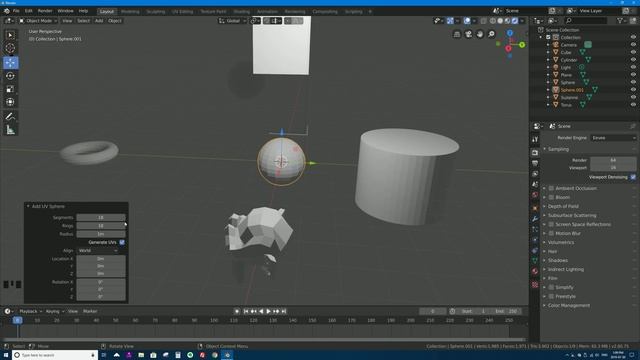
Task: Adjust the Radius value slider
Action: 101,234
